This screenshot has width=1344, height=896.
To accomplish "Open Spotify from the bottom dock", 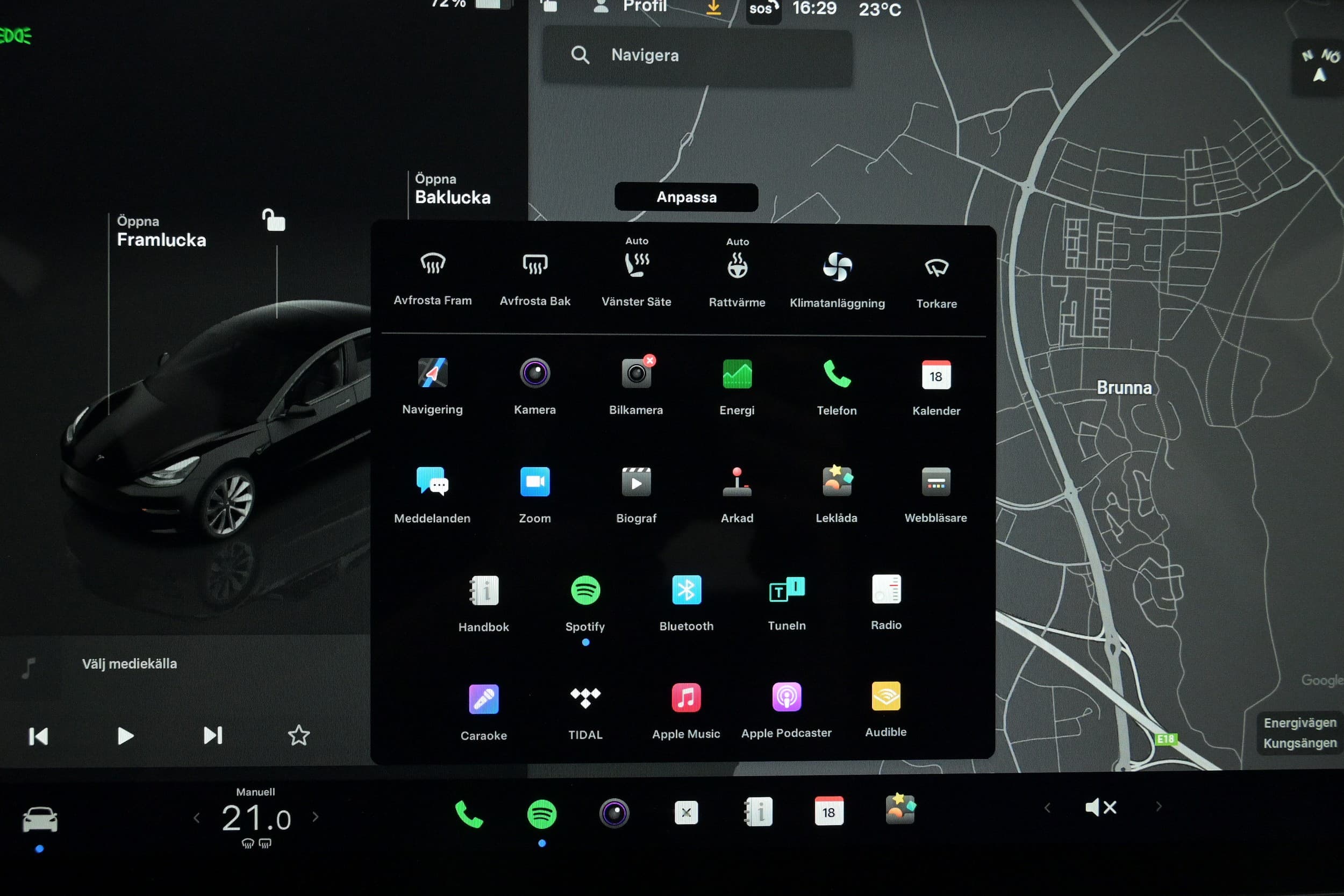I will [541, 814].
